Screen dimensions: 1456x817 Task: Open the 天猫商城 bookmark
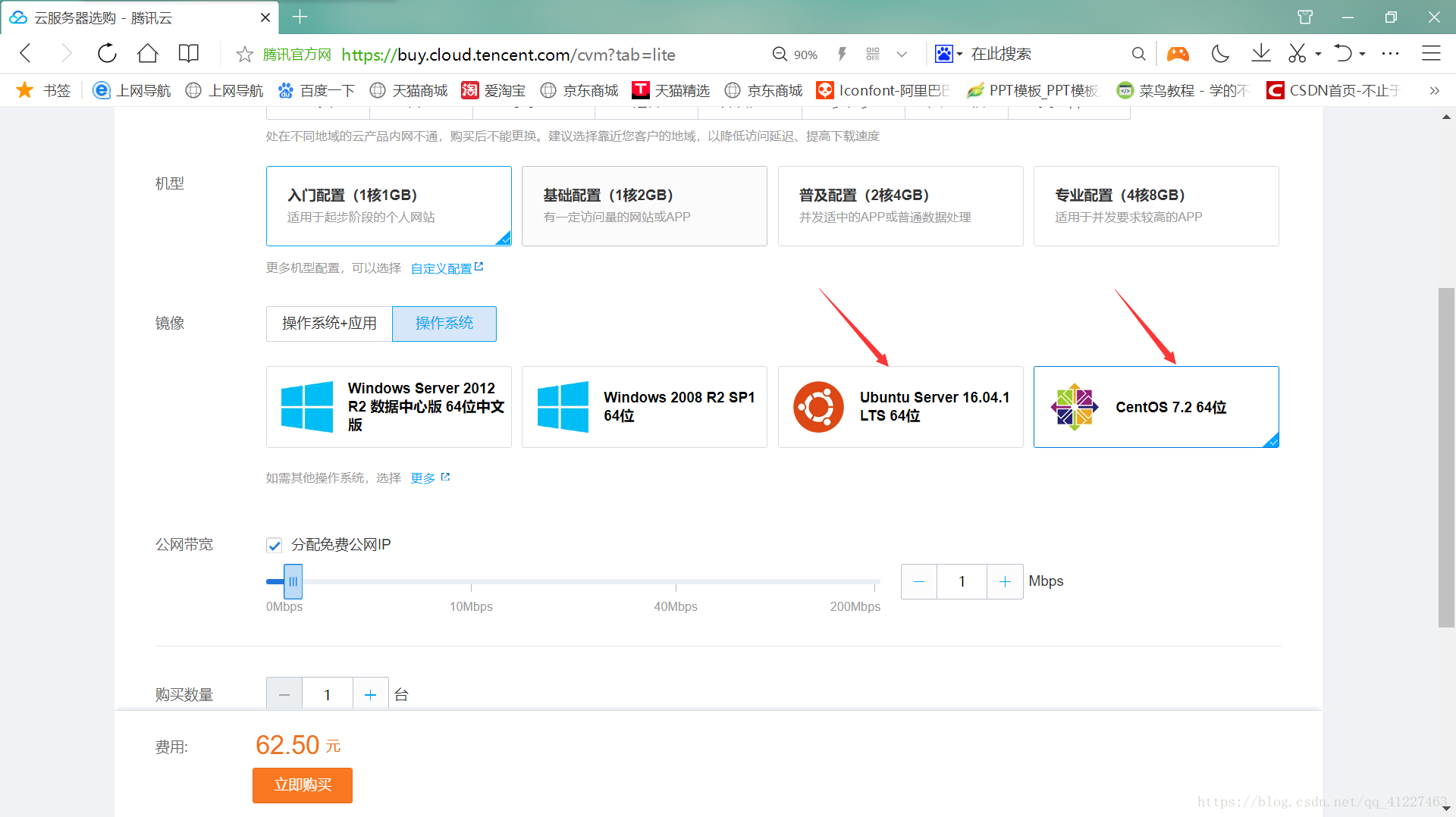coord(408,90)
